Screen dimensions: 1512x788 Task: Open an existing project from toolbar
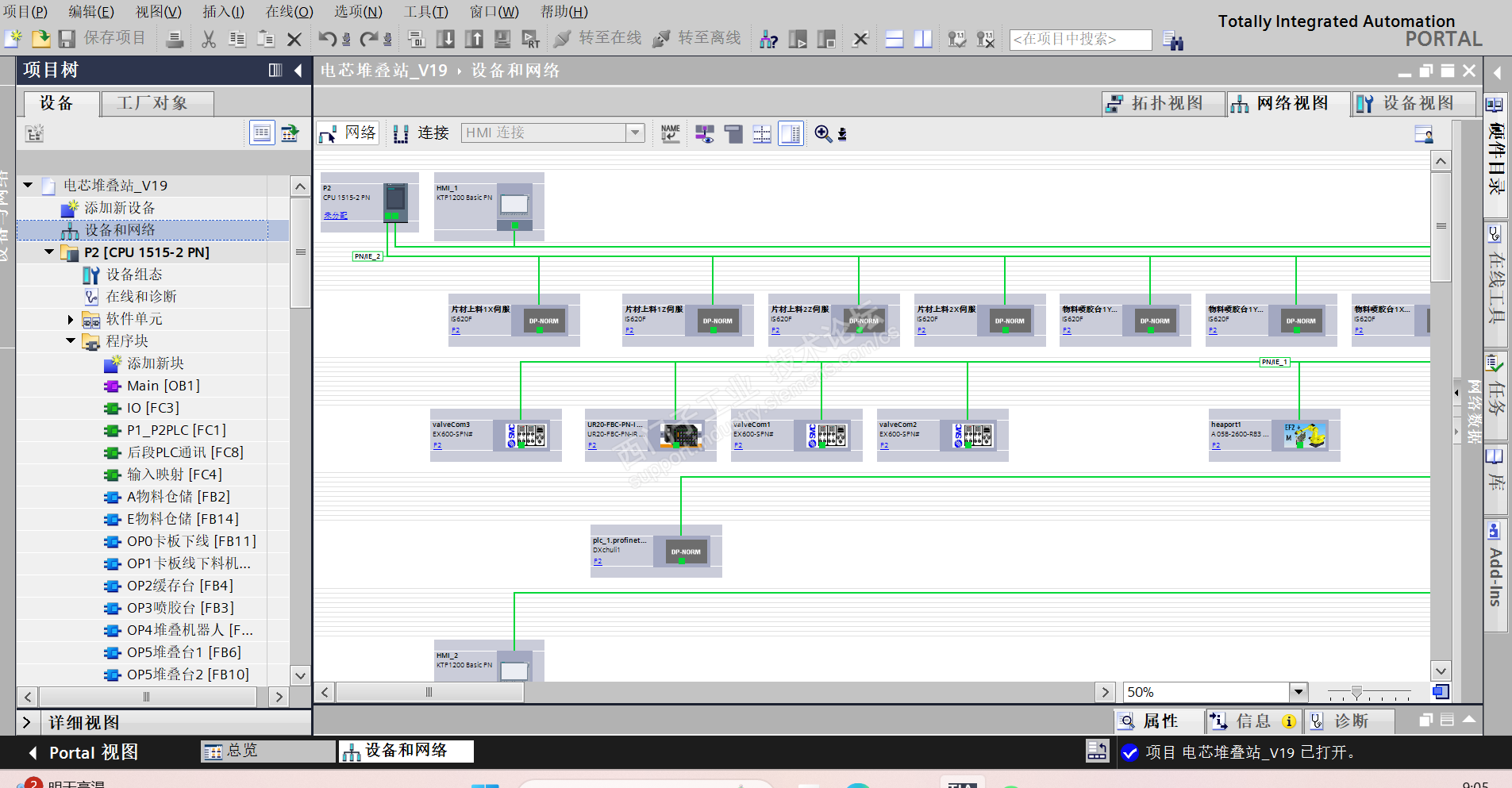40,38
